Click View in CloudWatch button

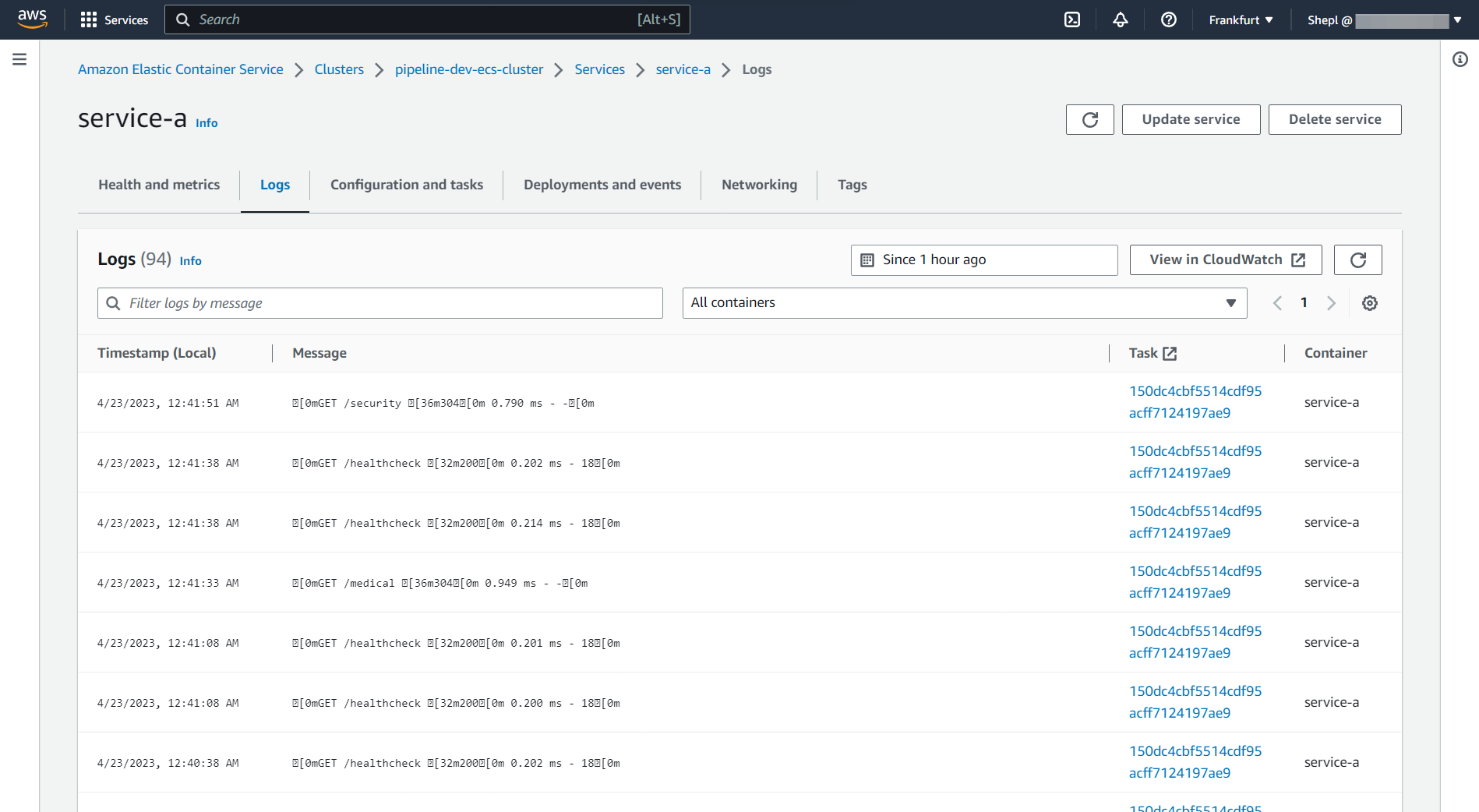pyautogui.click(x=1226, y=259)
